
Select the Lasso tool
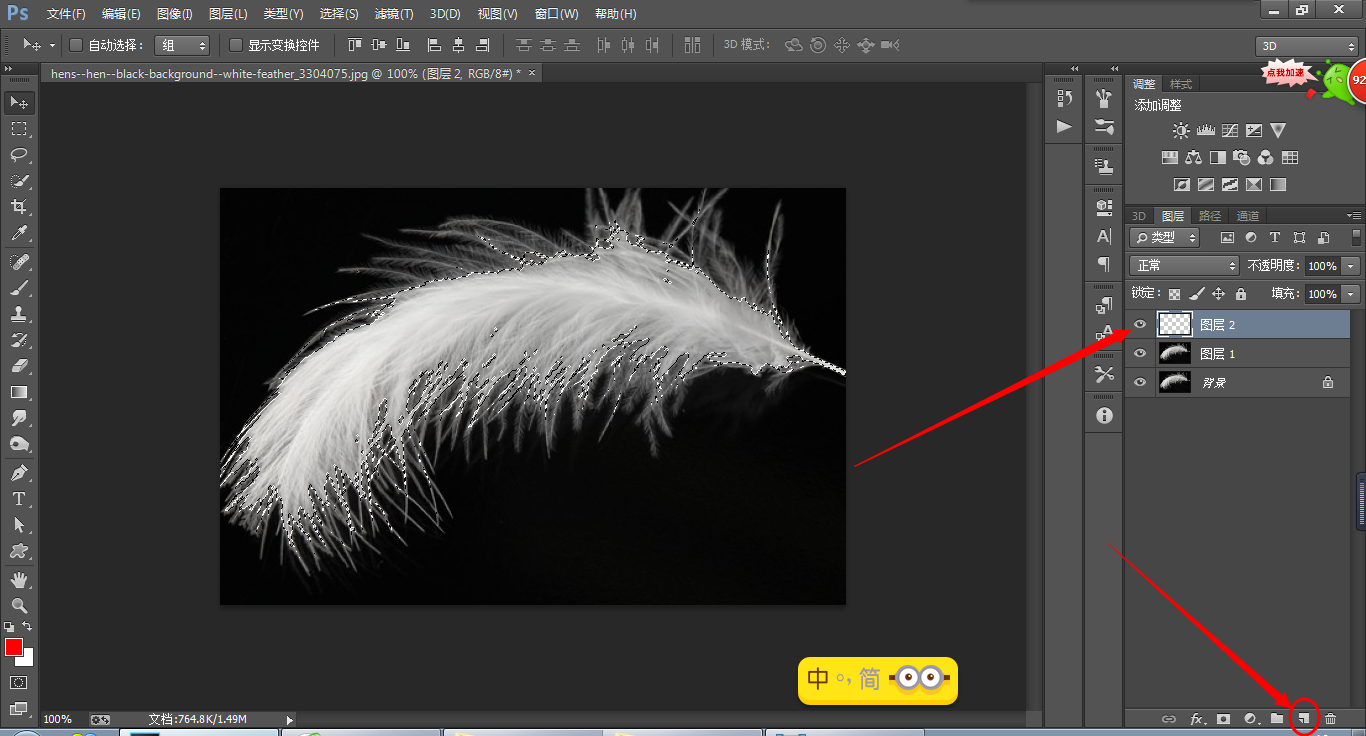[19, 155]
